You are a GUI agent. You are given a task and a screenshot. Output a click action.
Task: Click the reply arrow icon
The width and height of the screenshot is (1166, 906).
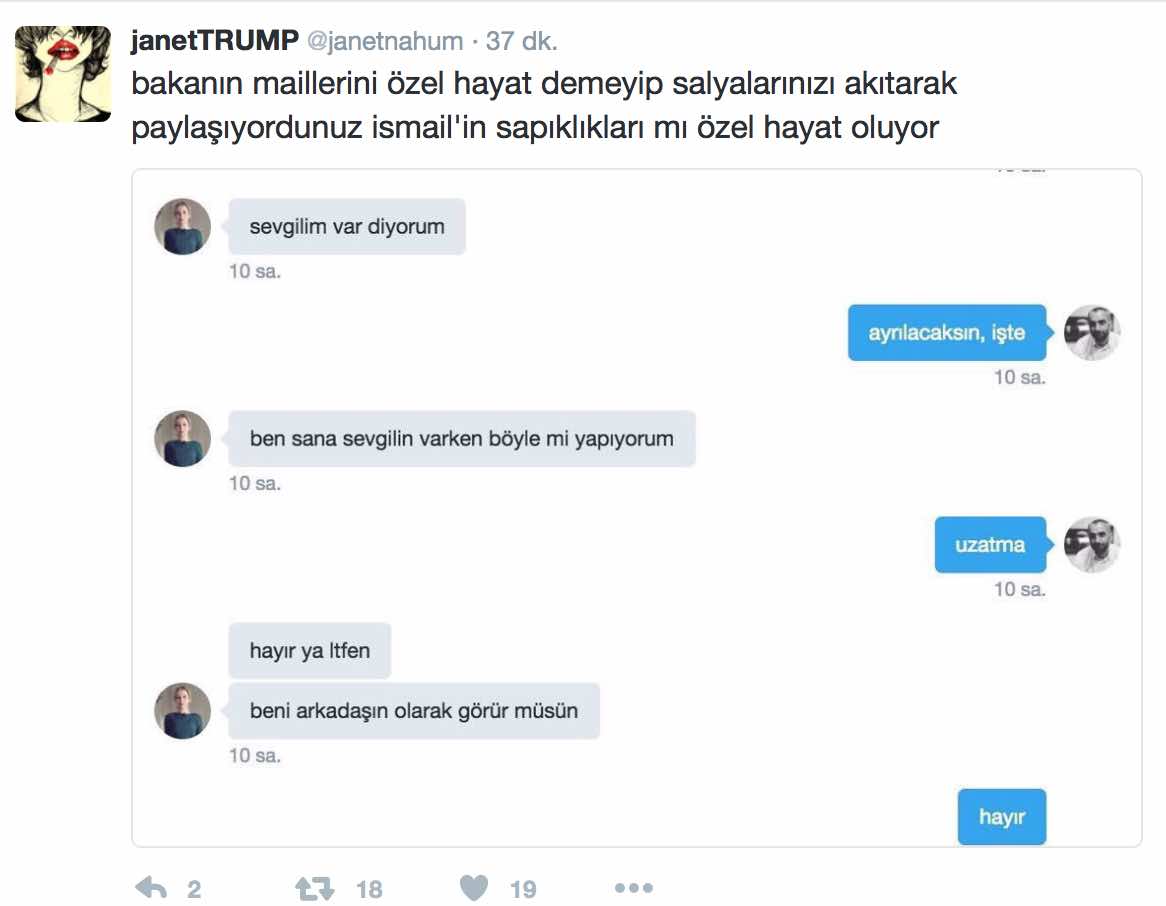click(x=151, y=887)
